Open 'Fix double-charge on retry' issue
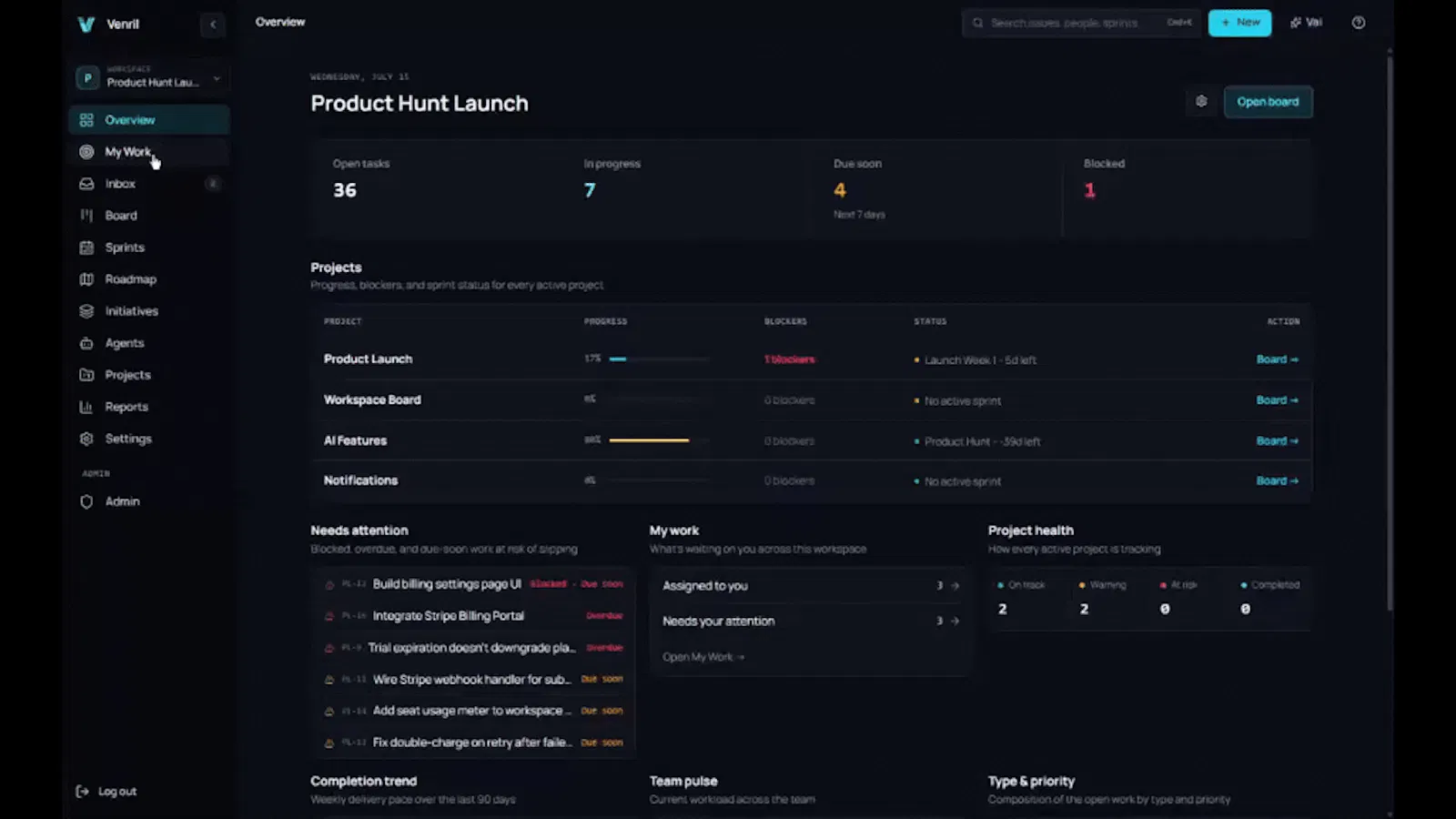 coord(473,743)
